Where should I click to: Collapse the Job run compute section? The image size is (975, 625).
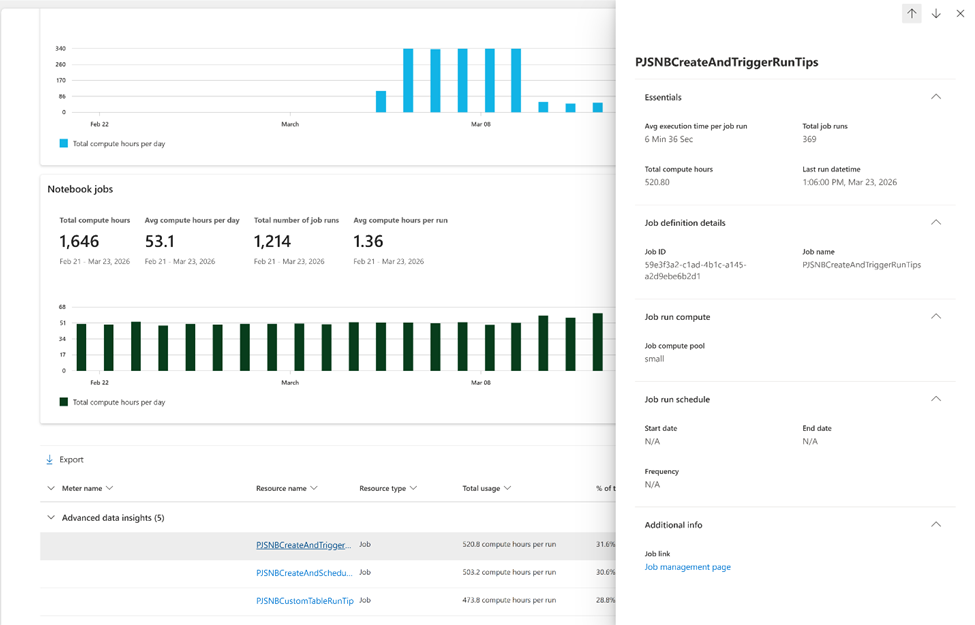(936, 317)
